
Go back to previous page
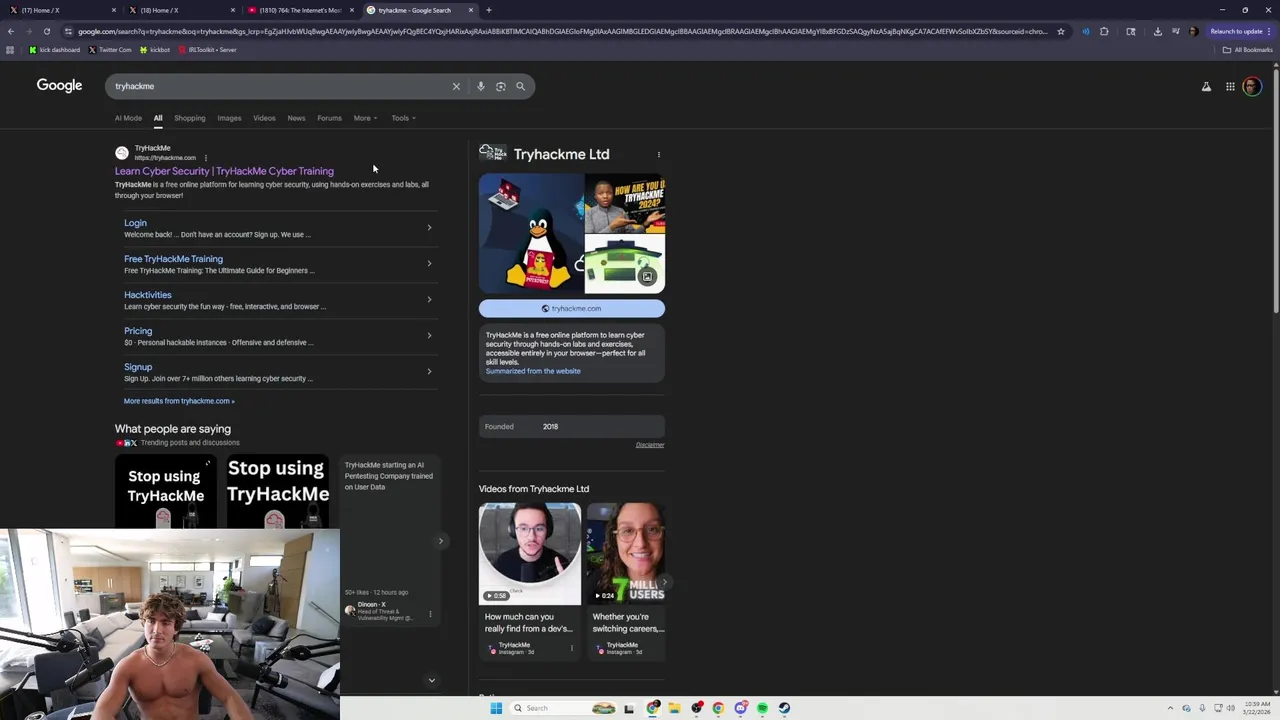pos(11,31)
